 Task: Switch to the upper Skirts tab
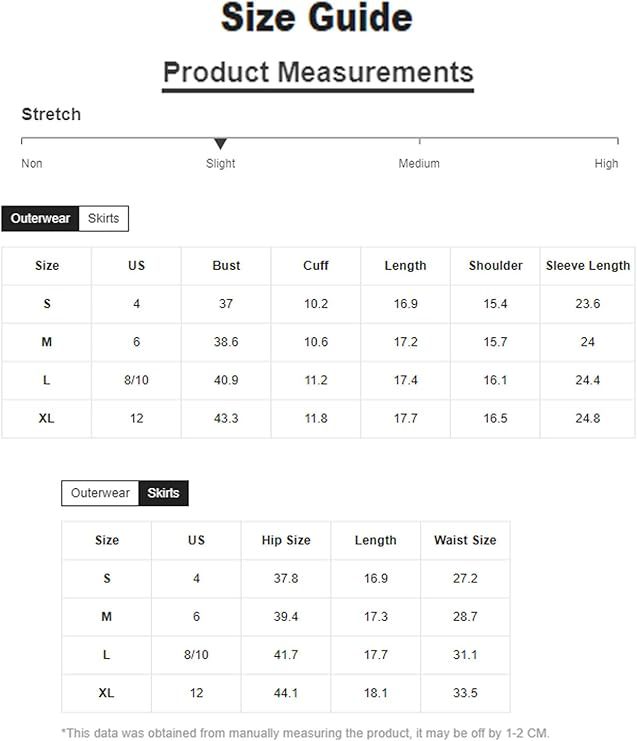(103, 218)
